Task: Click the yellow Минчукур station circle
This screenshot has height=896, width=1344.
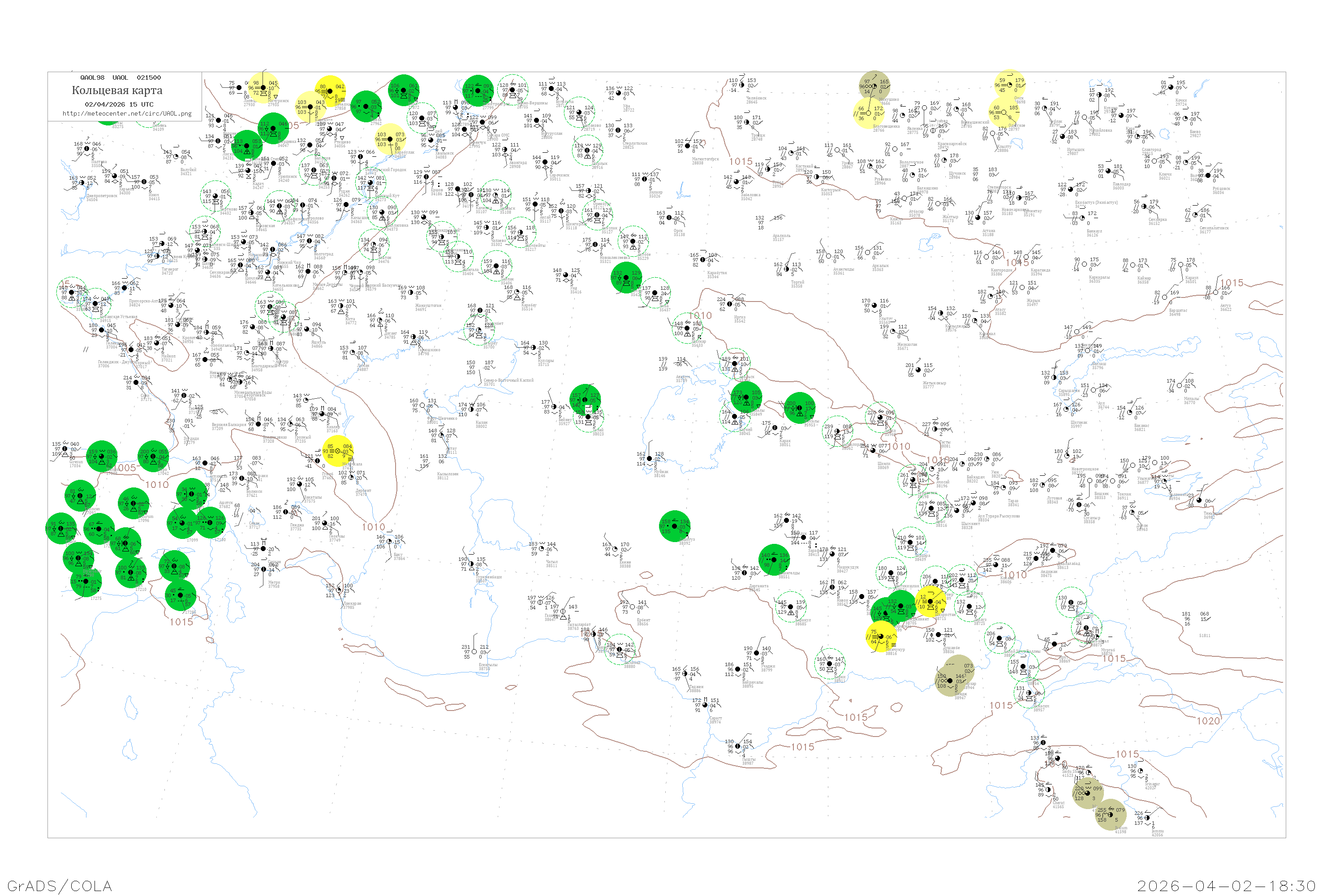Action: tap(881, 637)
